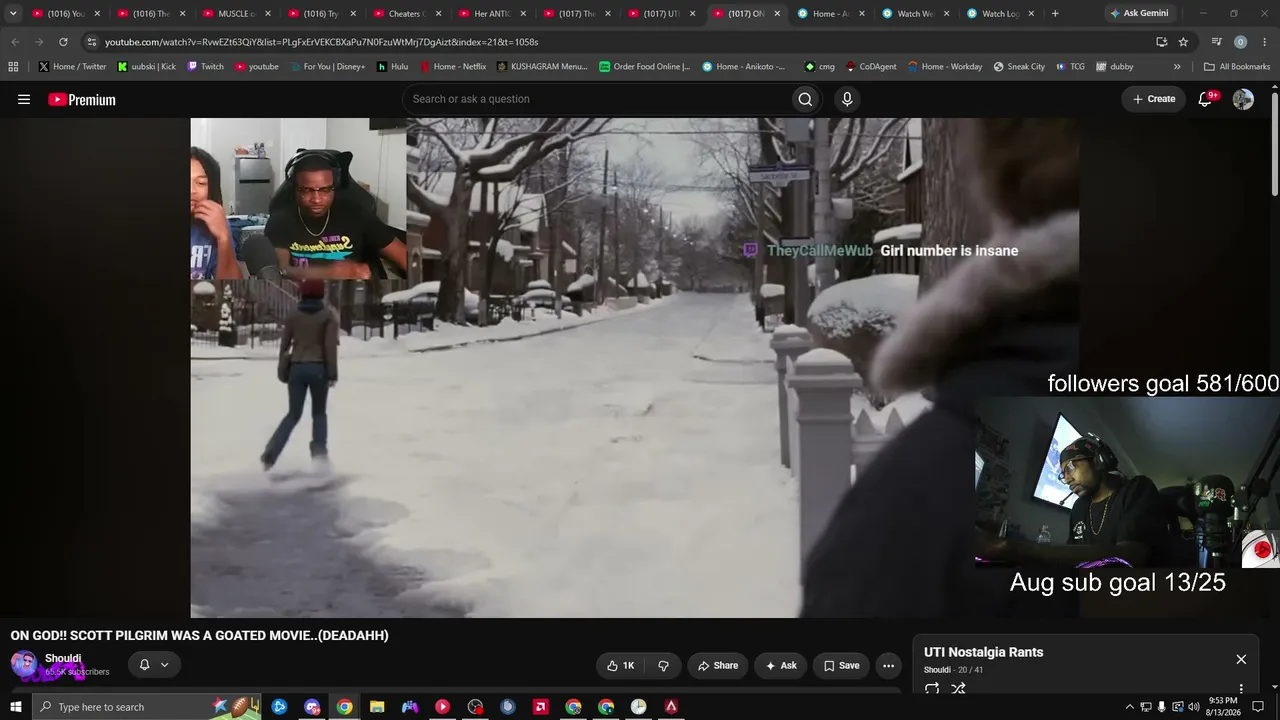Open the Shouldi channel name link
The width and height of the screenshot is (1280, 720).
[63, 658]
